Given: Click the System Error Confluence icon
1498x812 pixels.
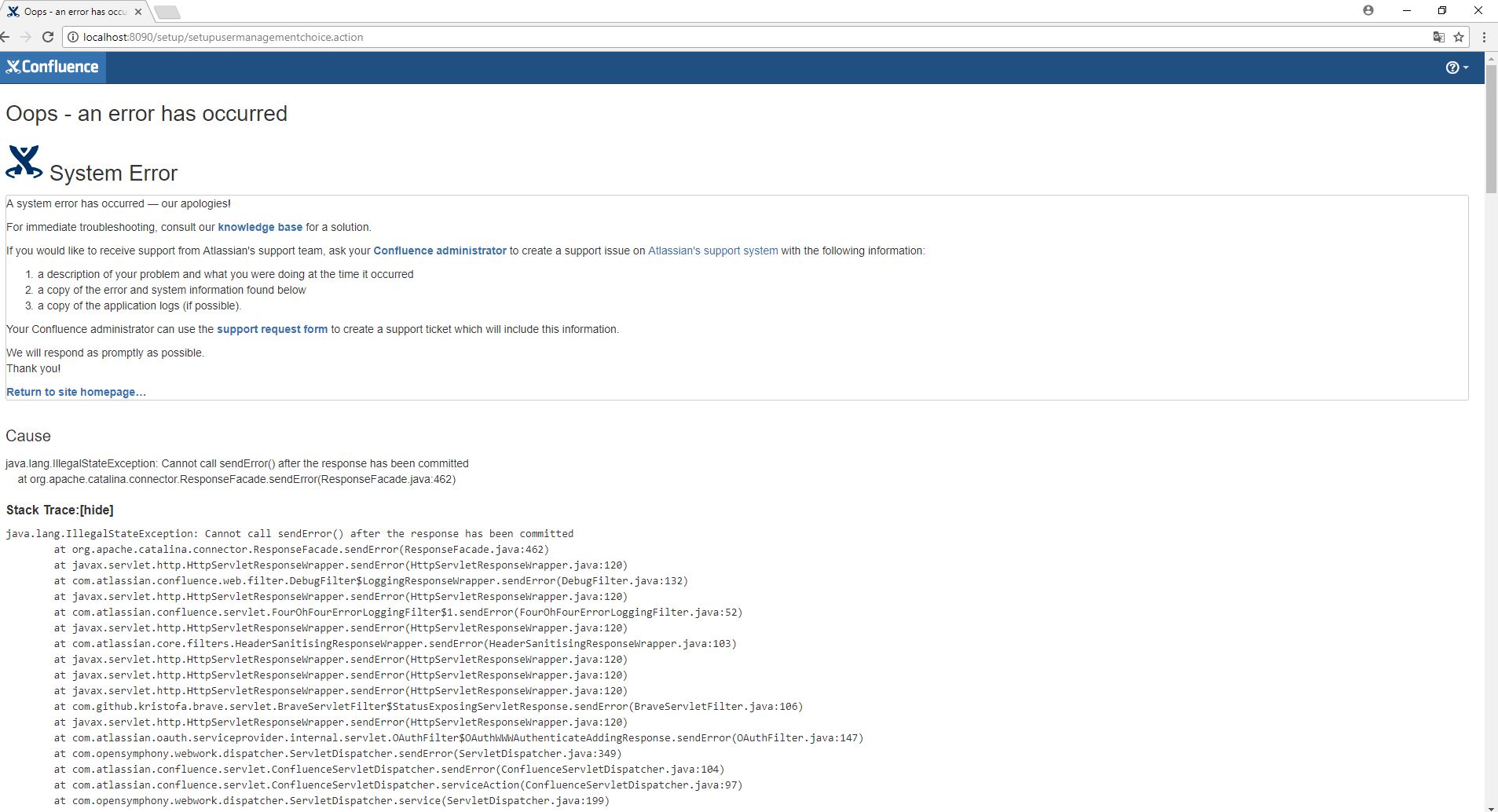Looking at the screenshot, I should tap(24, 163).
